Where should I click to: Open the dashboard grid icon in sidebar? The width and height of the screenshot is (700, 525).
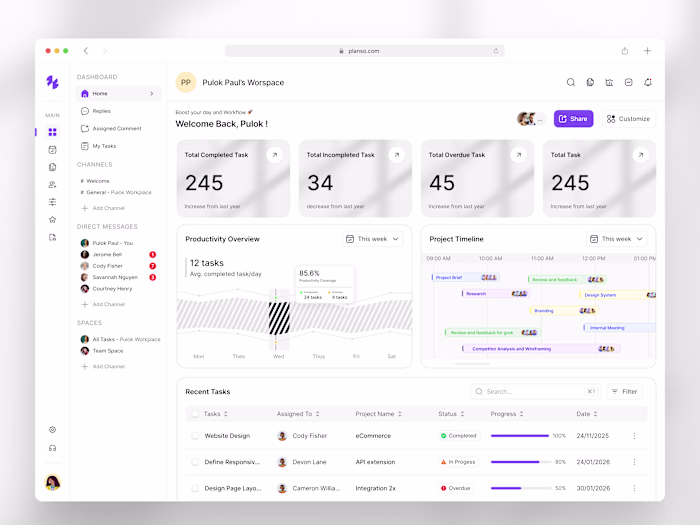tap(52, 132)
